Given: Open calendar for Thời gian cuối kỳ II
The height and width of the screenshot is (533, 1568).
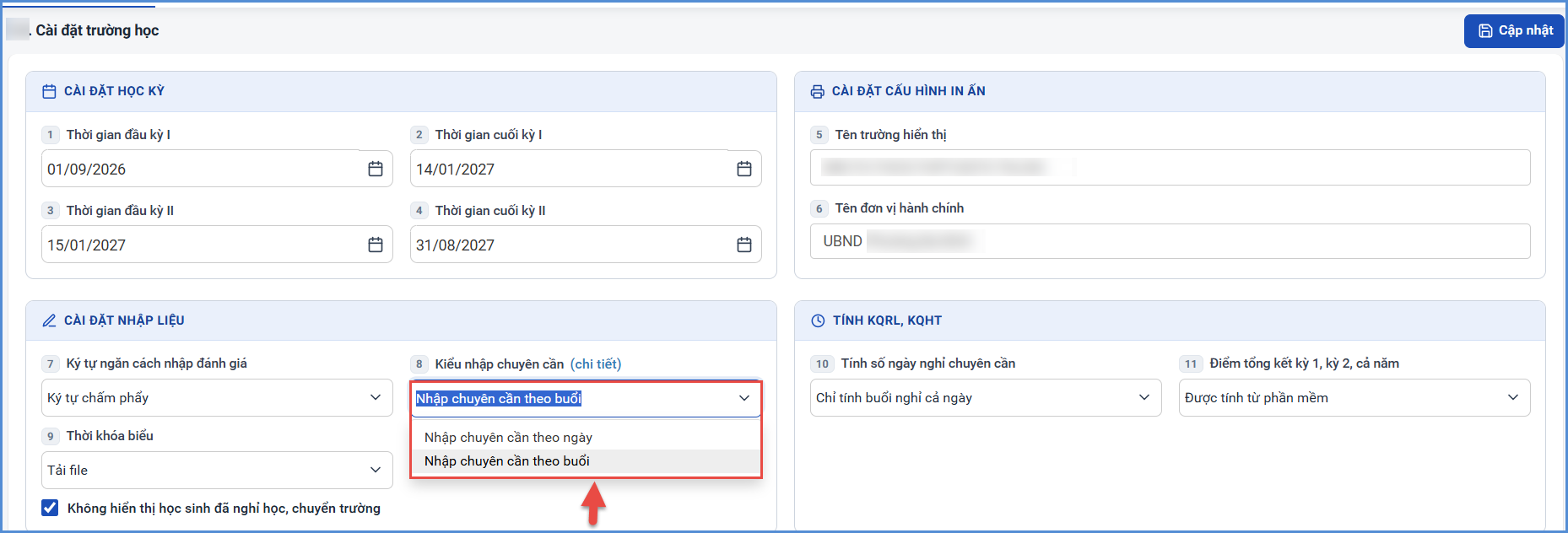Looking at the screenshot, I should pyautogui.click(x=744, y=245).
